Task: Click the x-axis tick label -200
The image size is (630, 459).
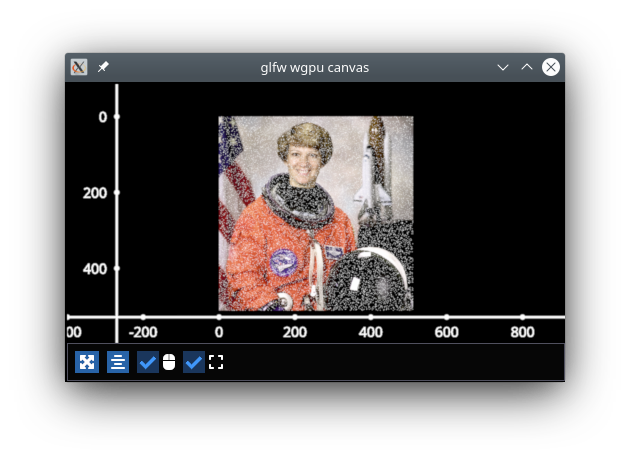Action: point(143,332)
